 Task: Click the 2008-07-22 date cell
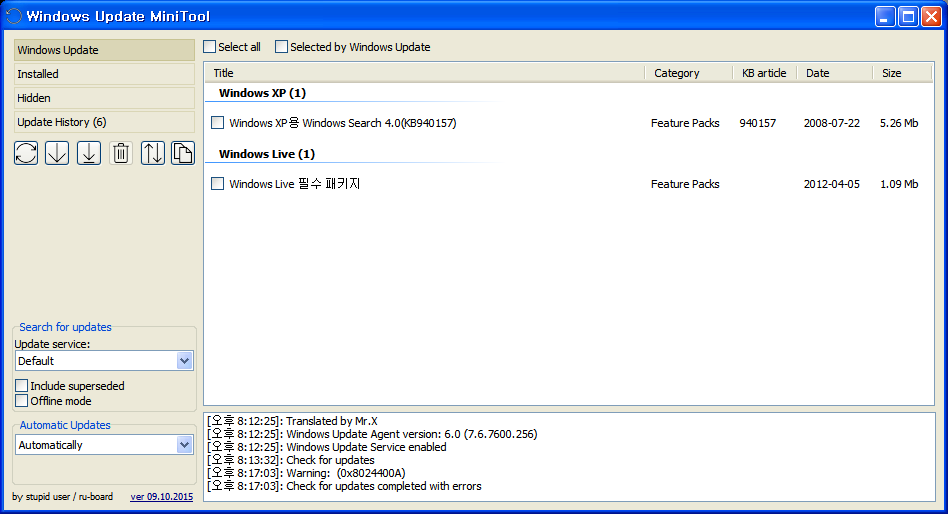pyautogui.click(x=831, y=123)
